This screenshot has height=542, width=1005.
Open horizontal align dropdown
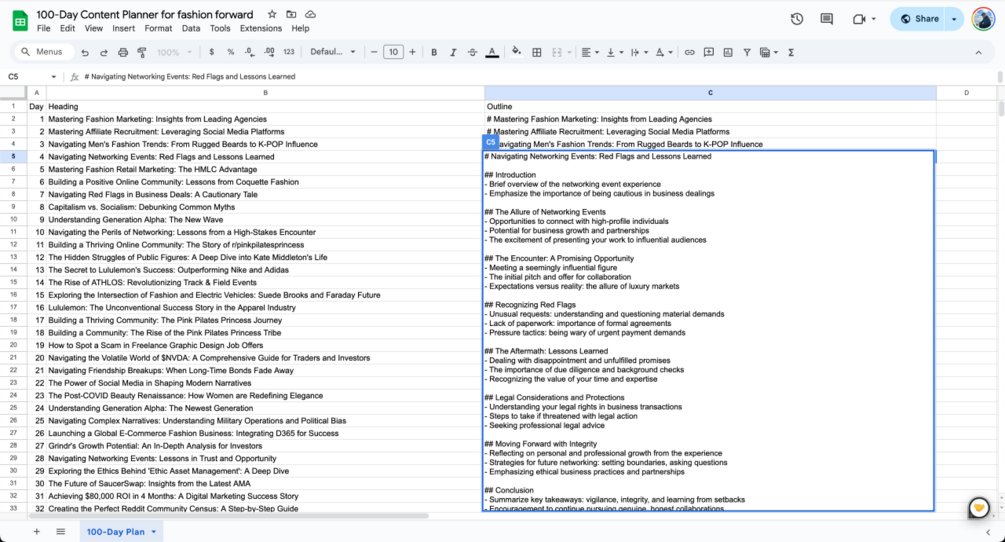(590, 53)
